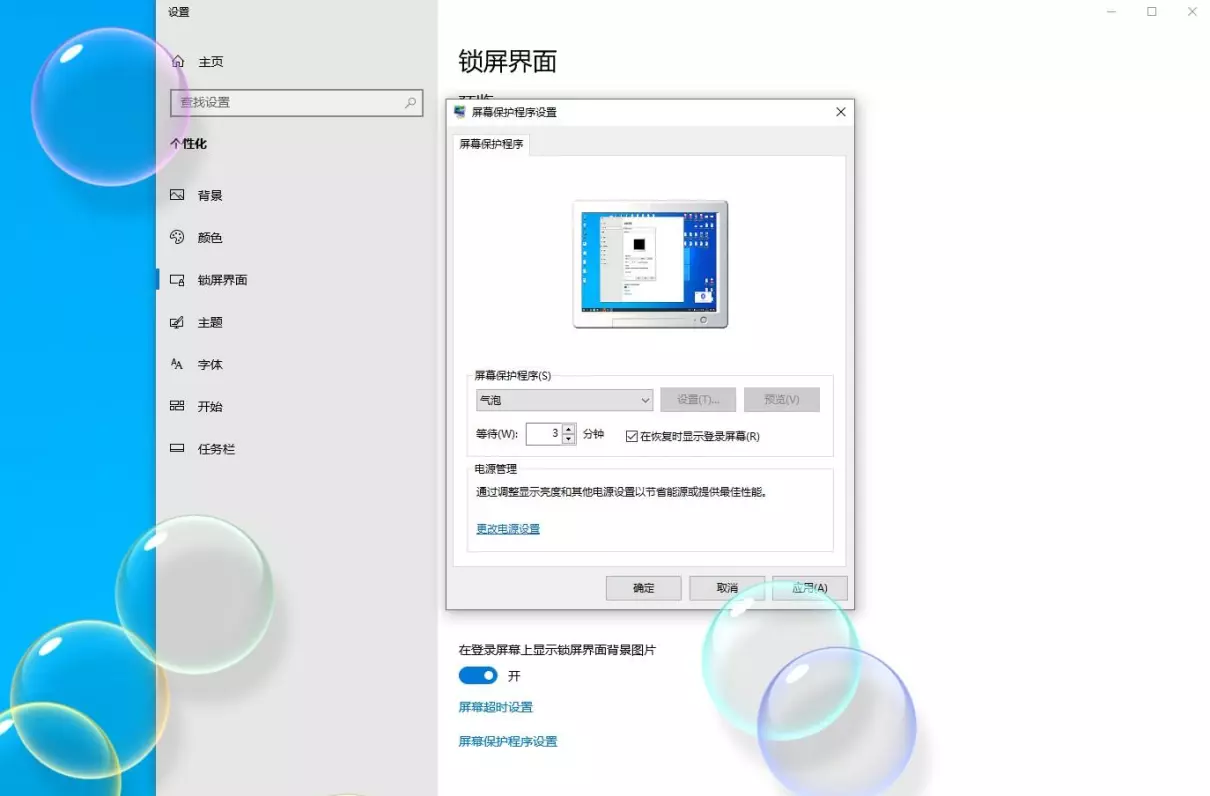Open 开始 settings page text
This screenshot has height=796, width=1210.
210,407
